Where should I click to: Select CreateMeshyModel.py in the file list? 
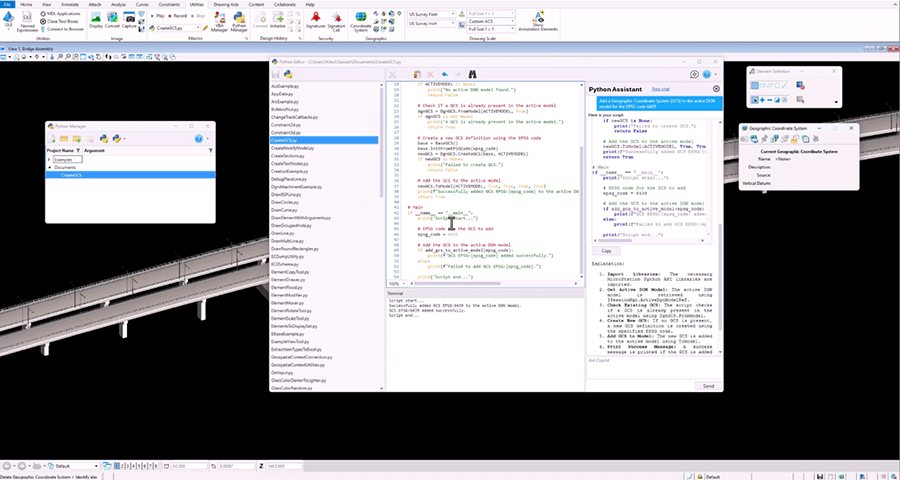[x=294, y=149]
